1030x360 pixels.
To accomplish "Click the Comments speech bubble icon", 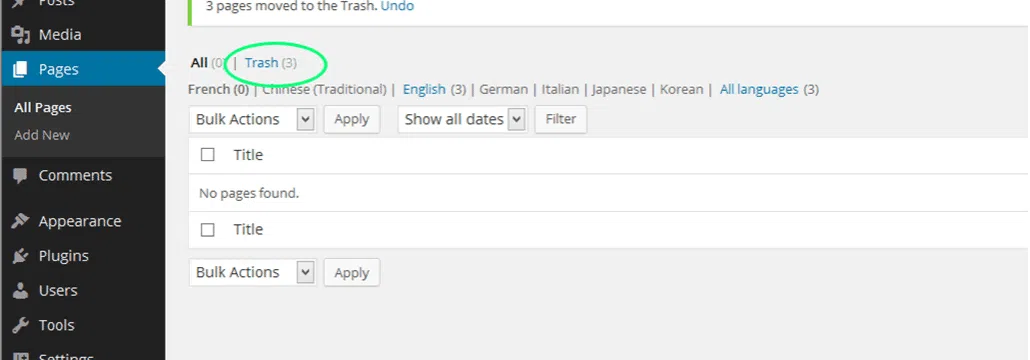I will [21, 175].
